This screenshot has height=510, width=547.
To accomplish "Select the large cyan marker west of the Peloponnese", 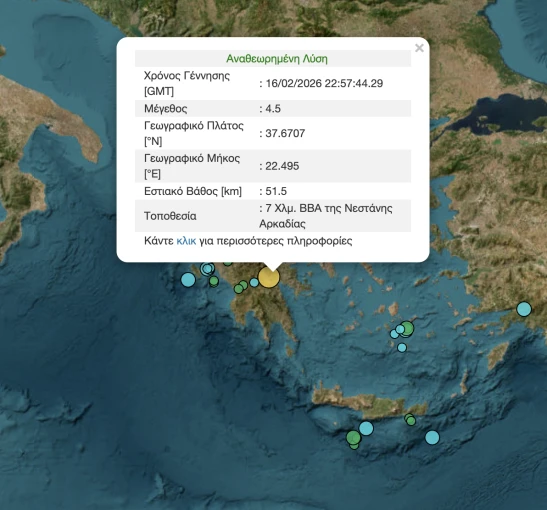I will coord(188,279).
